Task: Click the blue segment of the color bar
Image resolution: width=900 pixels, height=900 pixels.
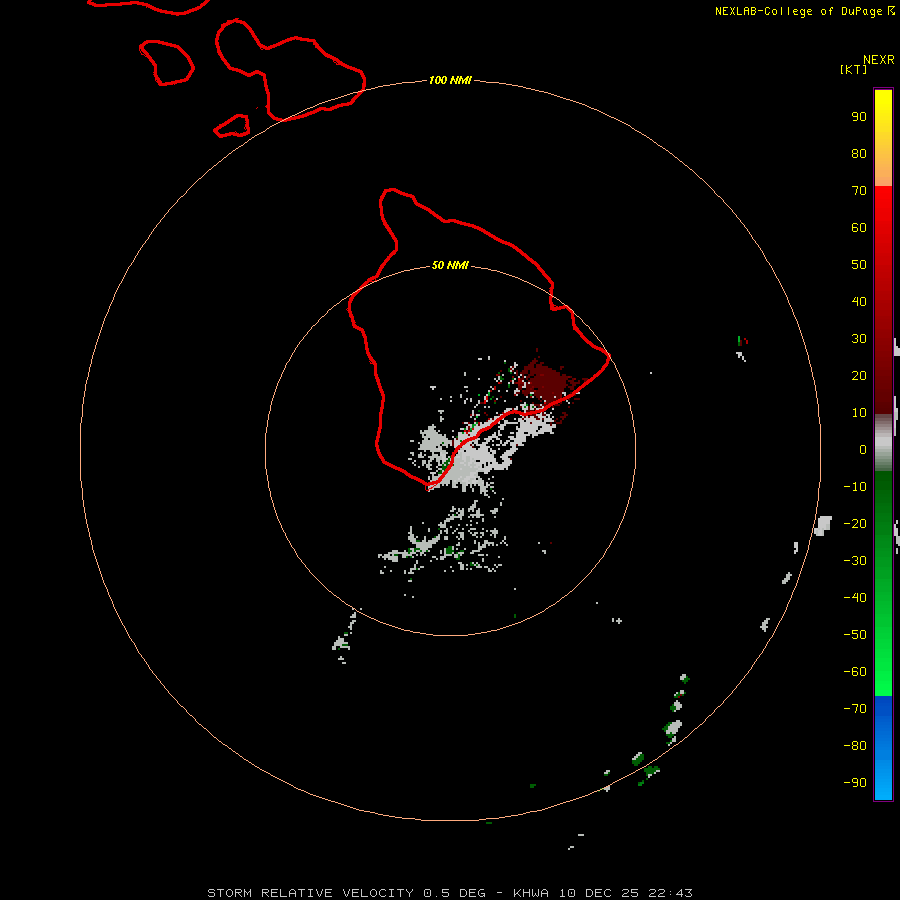Action: (883, 747)
